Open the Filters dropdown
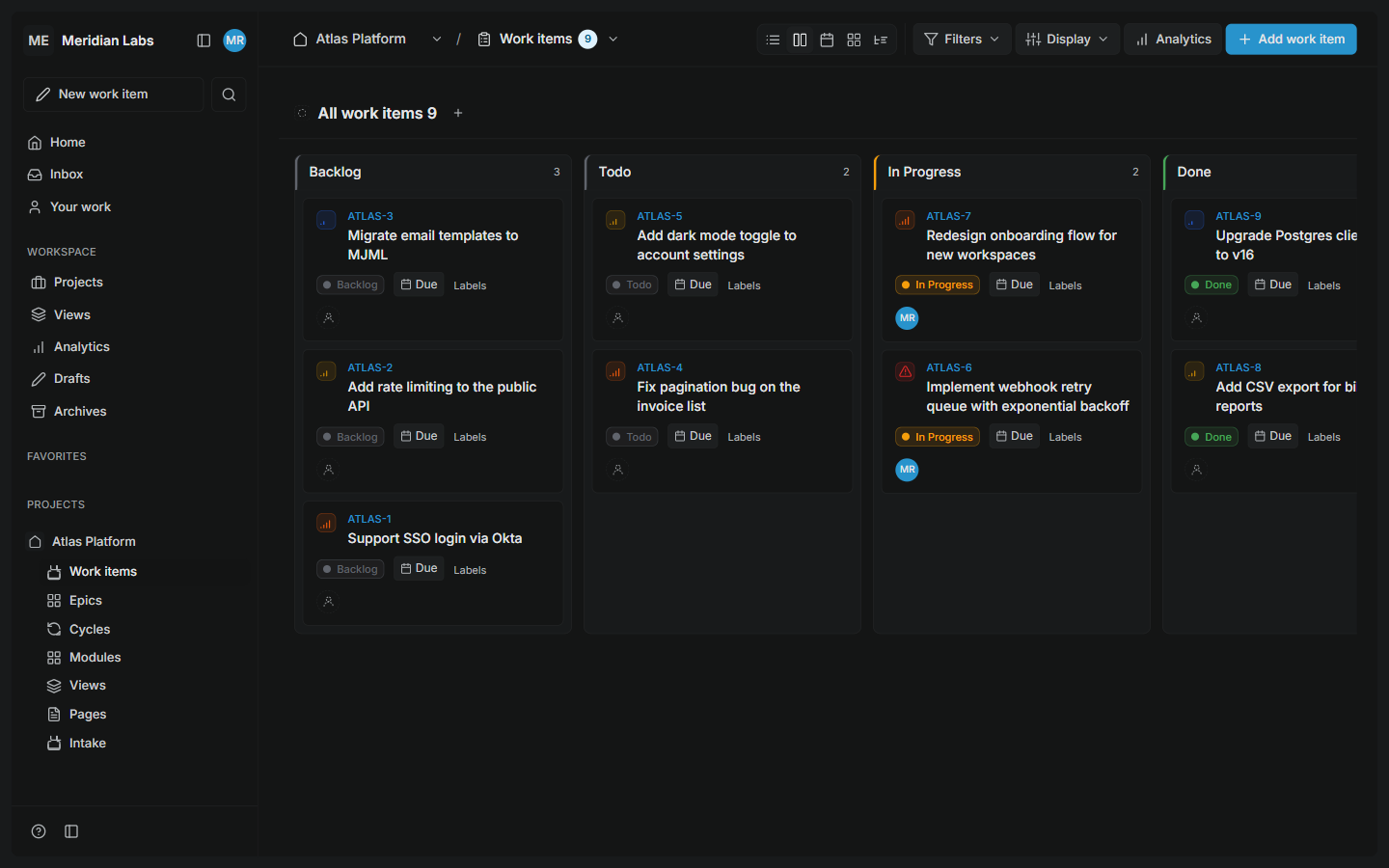This screenshot has height=868, width=1389. 962,40
